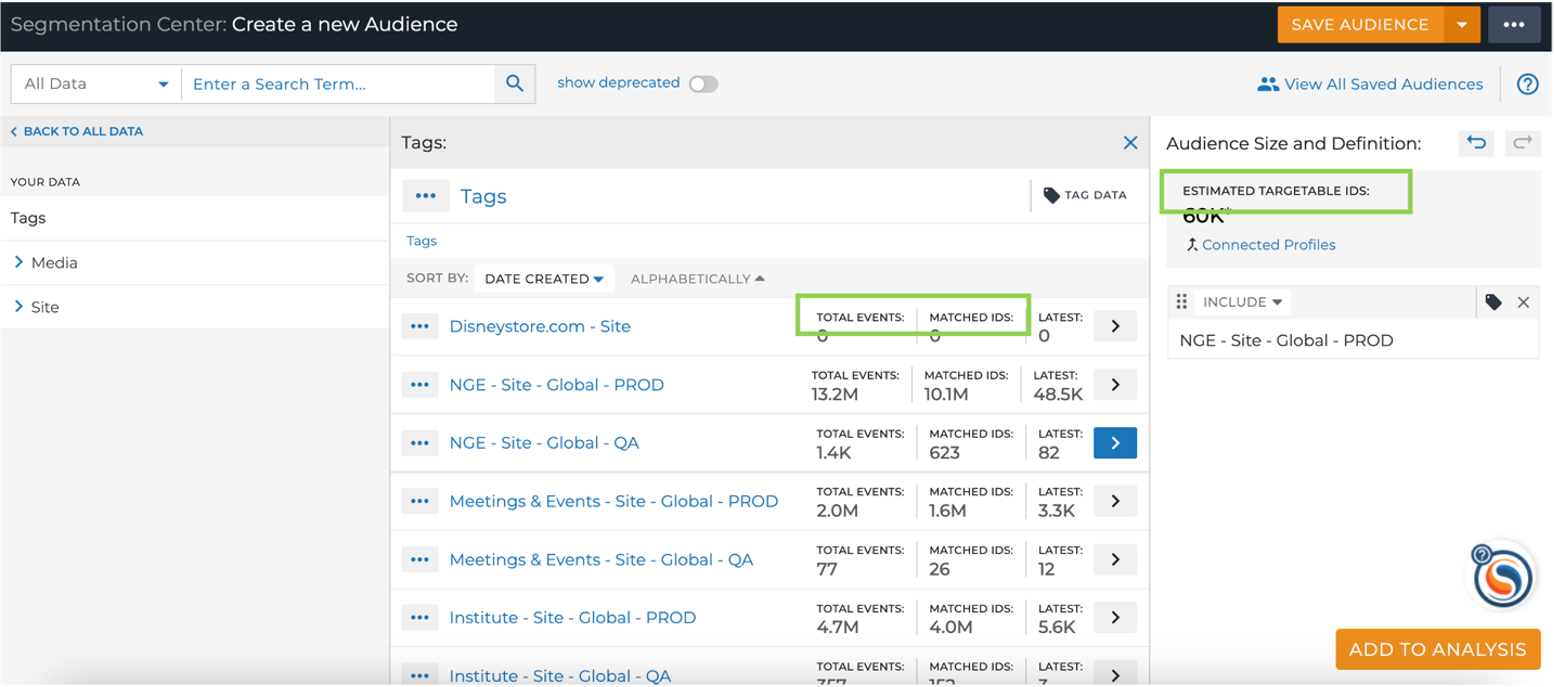Viewport: 1555px width, 687px height.
Task: Click the Add to Analysis button
Action: click(1437, 650)
